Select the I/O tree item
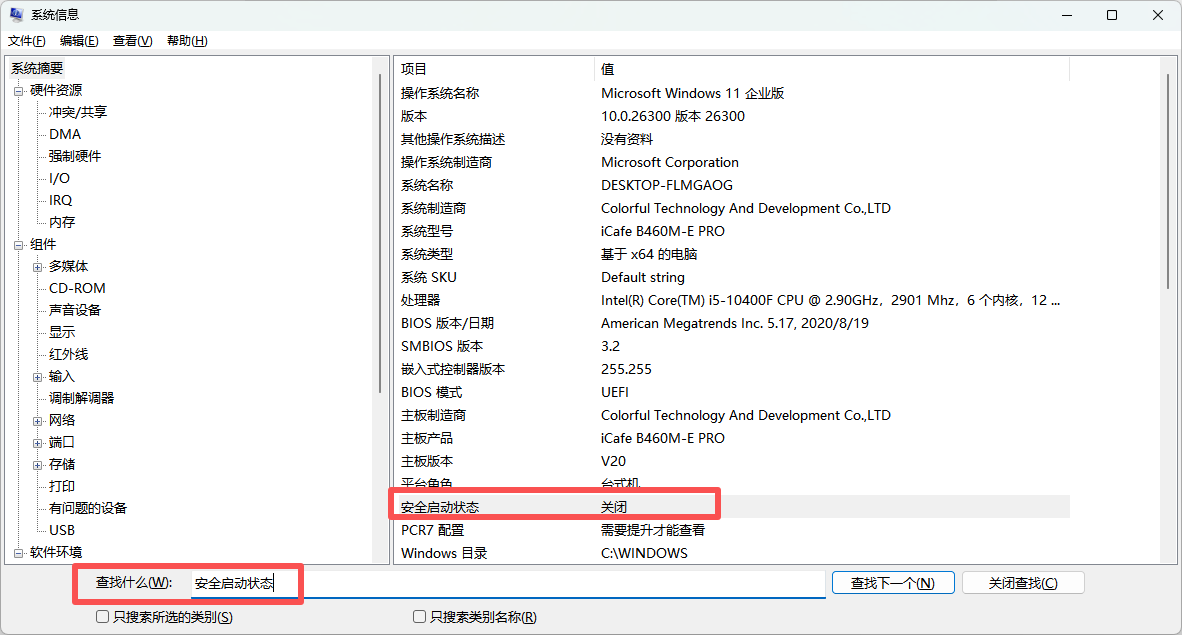1182x635 pixels. 59,179
